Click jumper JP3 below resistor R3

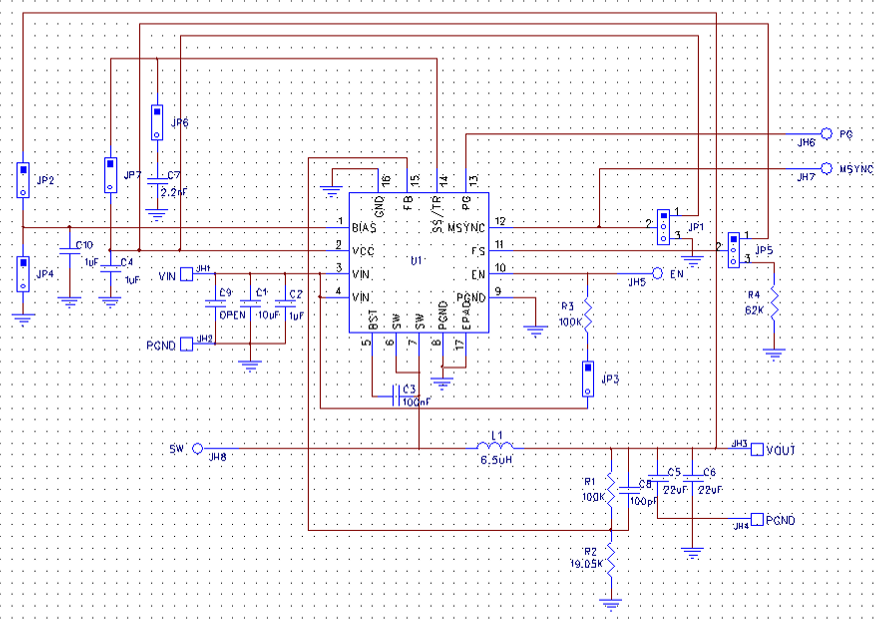pyautogui.click(x=588, y=378)
